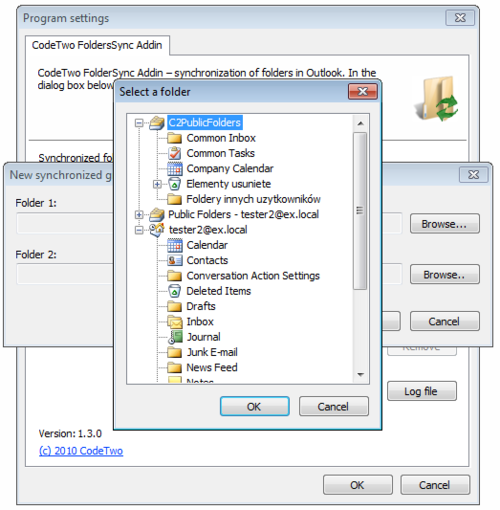Screen dimensions: 500x510
Task: Collapse the C2PublicFolders tree node
Action: tap(139, 123)
